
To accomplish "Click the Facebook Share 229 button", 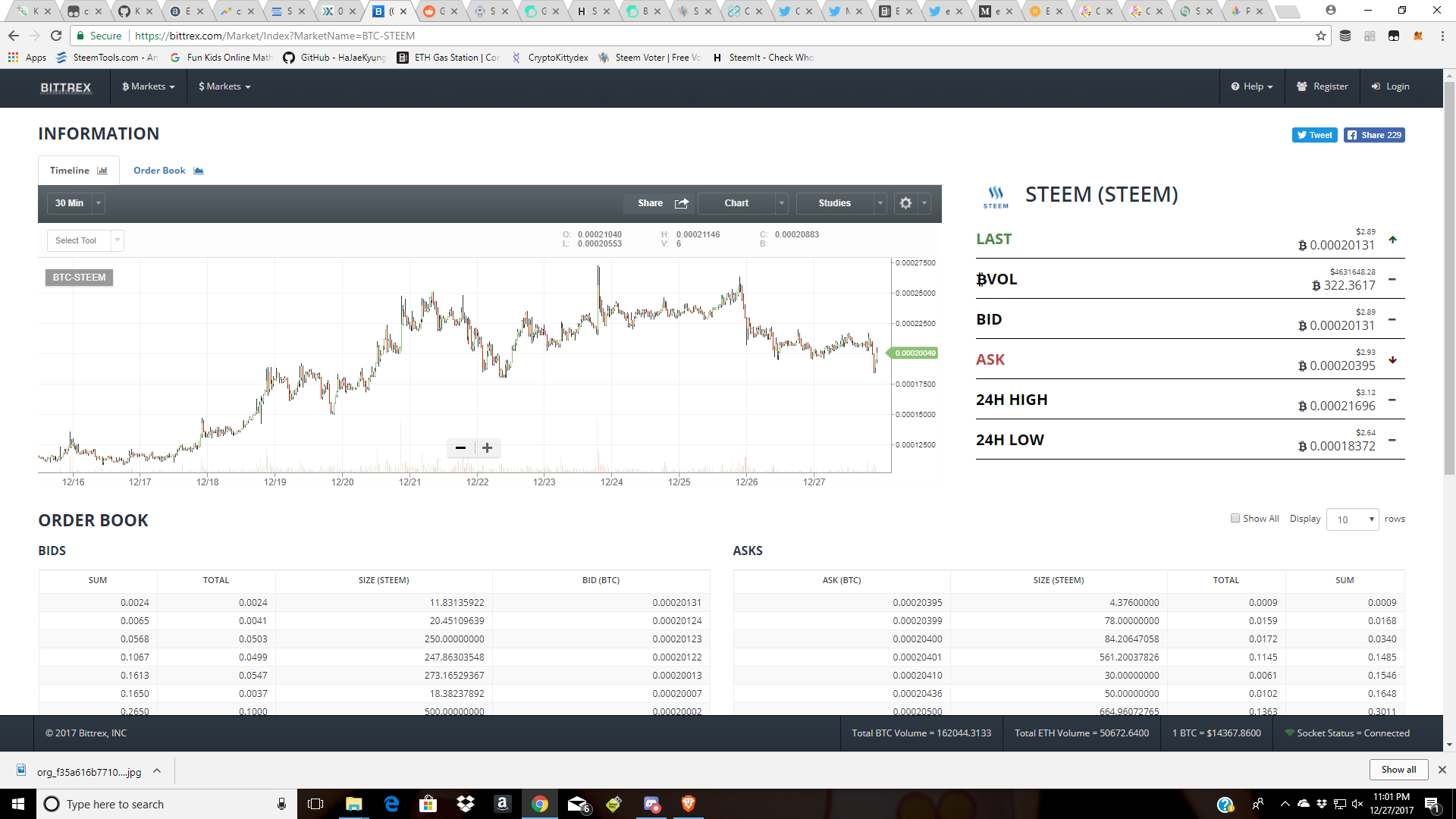I will [1374, 135].
